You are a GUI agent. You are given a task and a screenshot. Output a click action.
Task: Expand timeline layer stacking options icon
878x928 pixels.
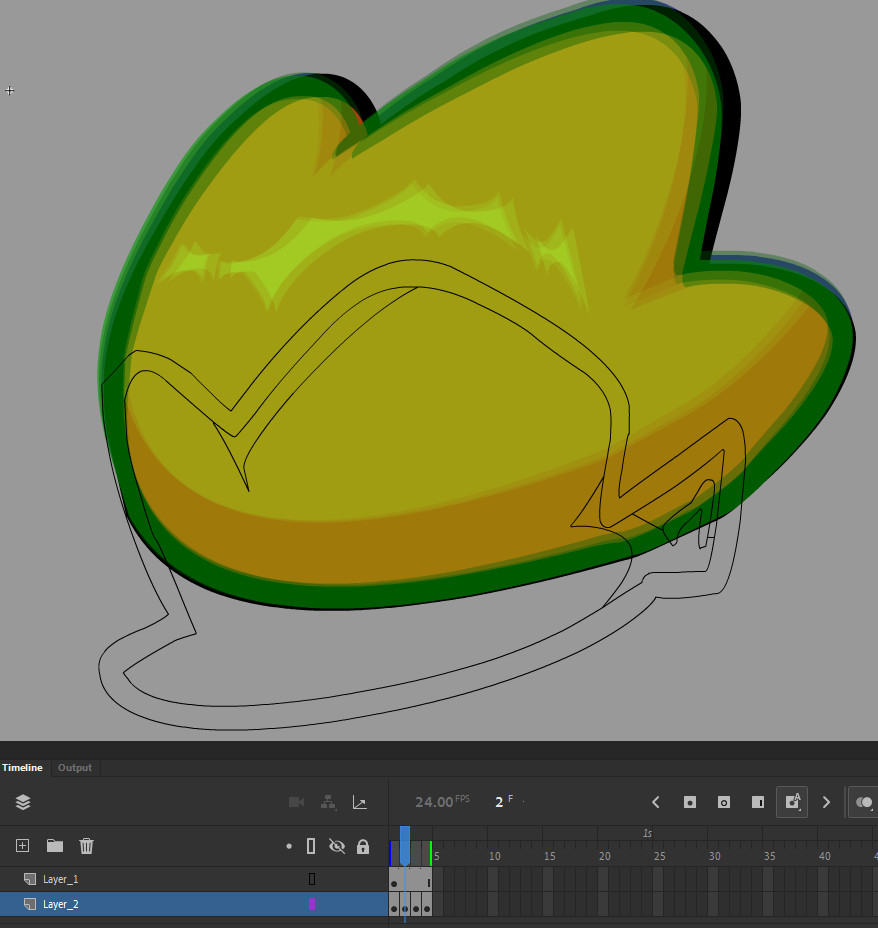click(x=22, y=801)
